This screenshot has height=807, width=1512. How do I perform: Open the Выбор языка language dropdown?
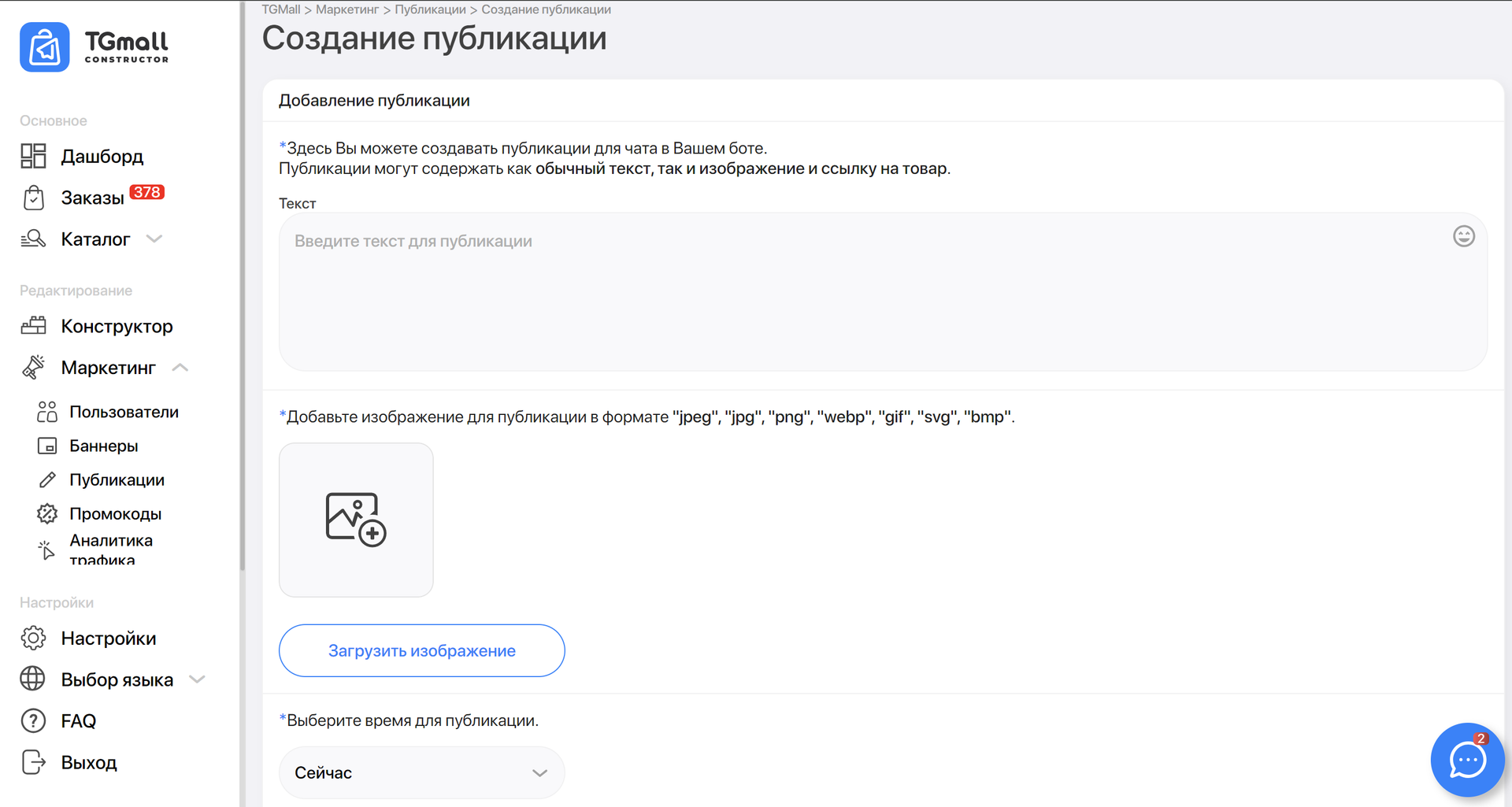click(x=197, y=679)
